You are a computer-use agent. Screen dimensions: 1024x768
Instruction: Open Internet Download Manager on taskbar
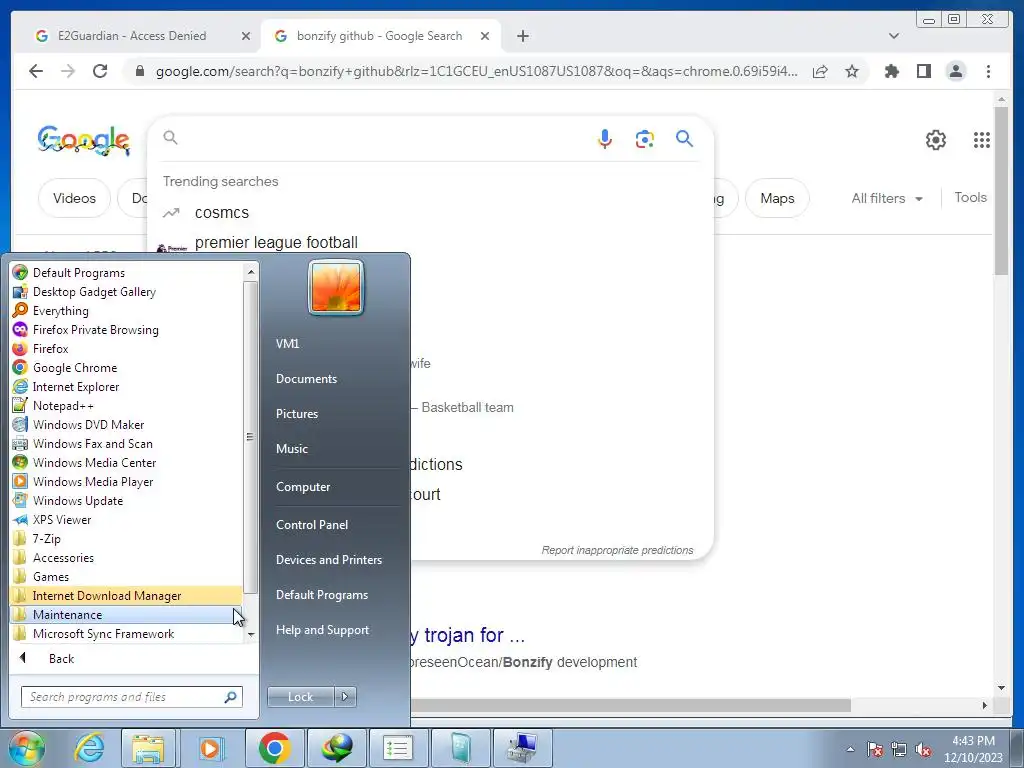(x=336, y=748)
